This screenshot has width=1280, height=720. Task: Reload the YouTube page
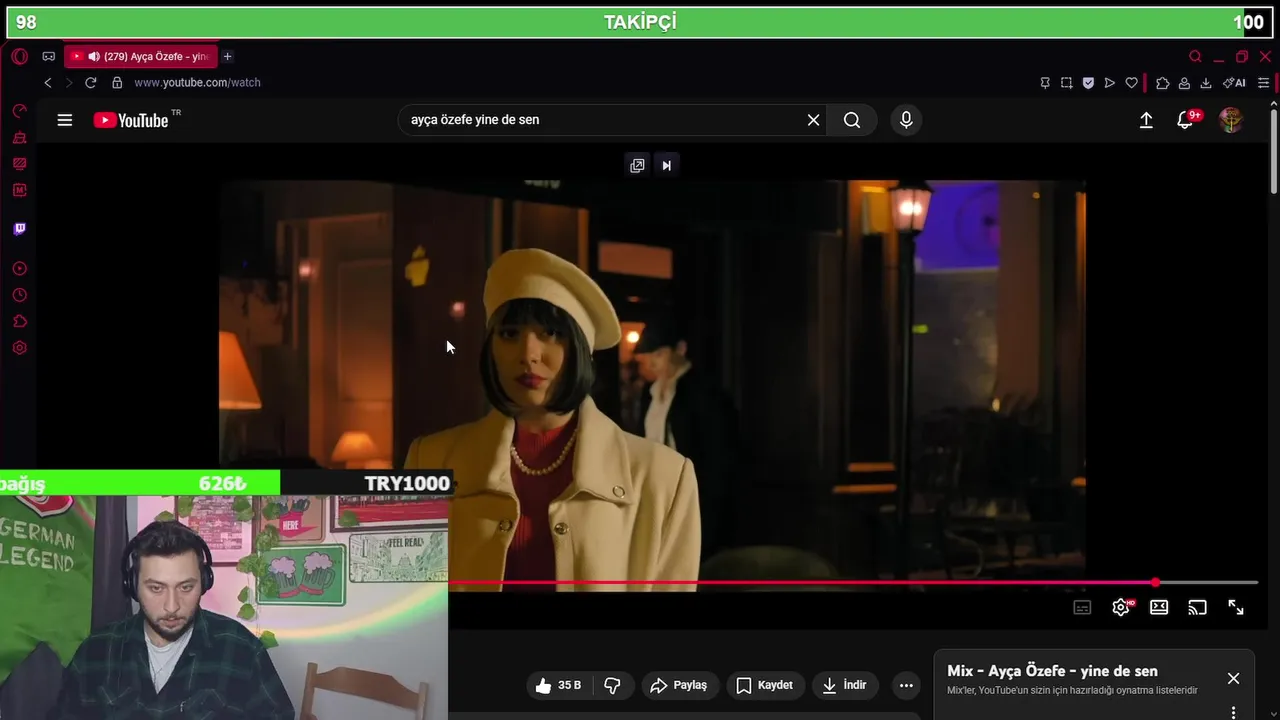coord(91,83)
